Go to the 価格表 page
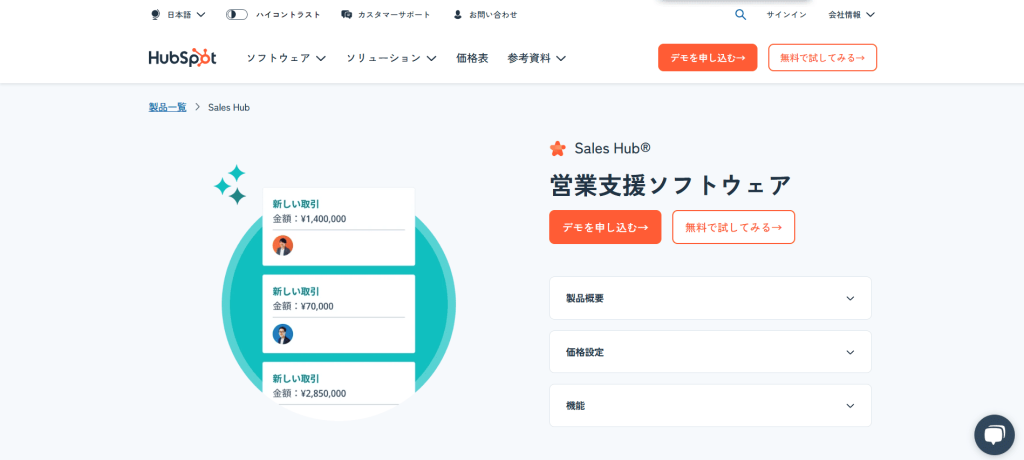Viewport: 1024px width, 460px height. (472, 58)
